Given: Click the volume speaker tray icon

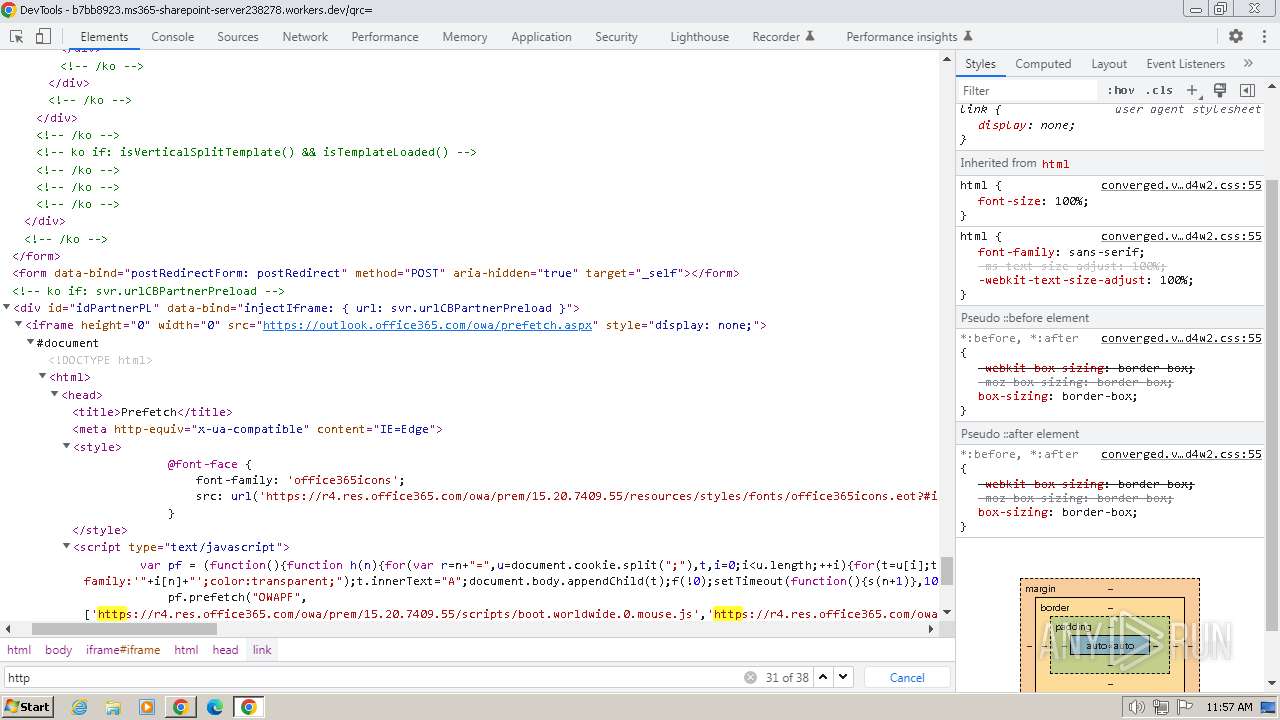Looking at the screenshot, I should (x=1136, y=707).
